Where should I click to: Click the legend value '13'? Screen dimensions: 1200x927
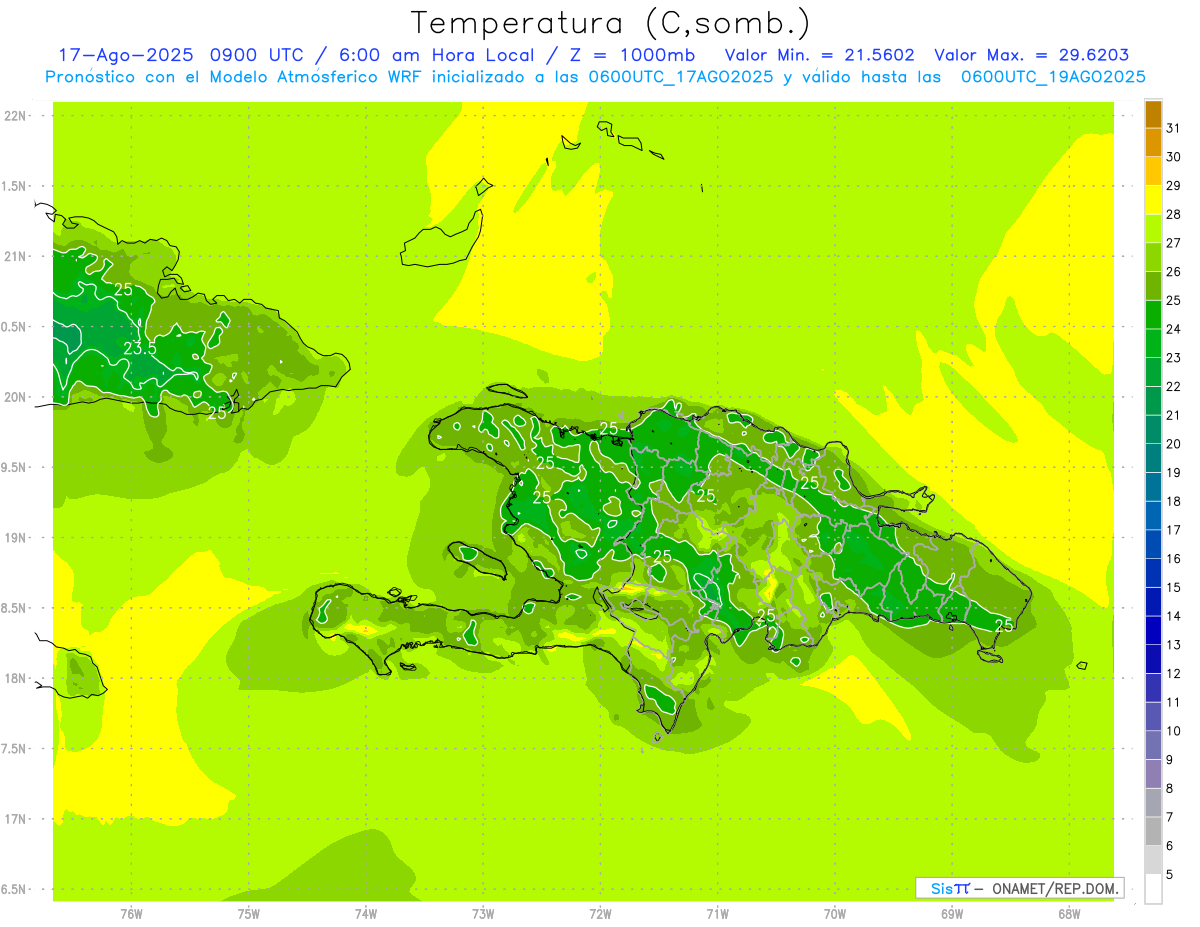pos(1174,645)
